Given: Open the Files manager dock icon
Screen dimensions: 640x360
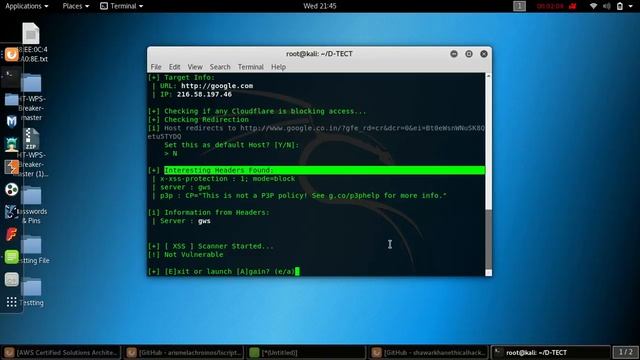Looking at the screenshot, I should pyautogui.click(x=11, y=99).
